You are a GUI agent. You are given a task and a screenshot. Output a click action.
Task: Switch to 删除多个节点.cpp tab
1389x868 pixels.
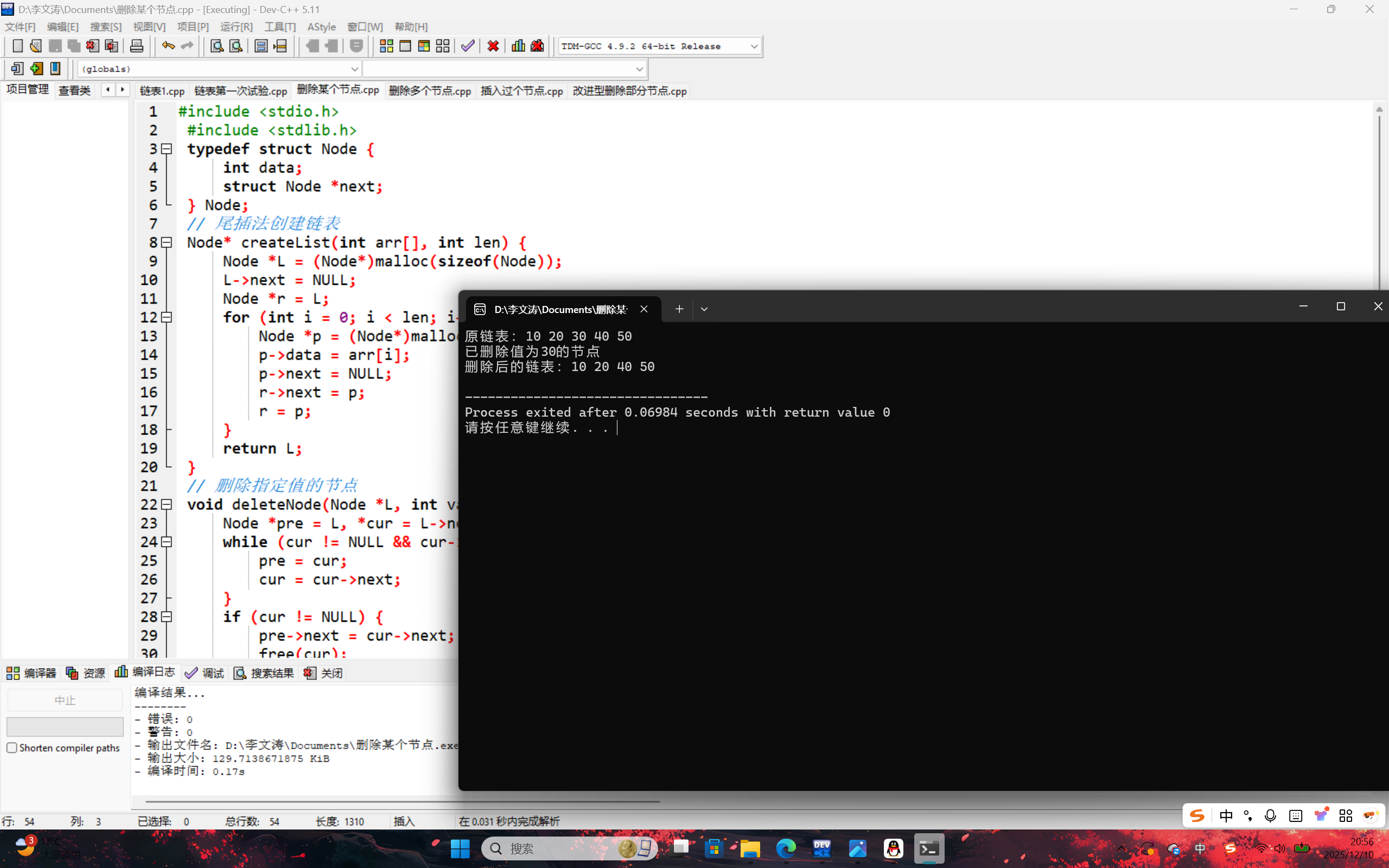click(429, 91)
